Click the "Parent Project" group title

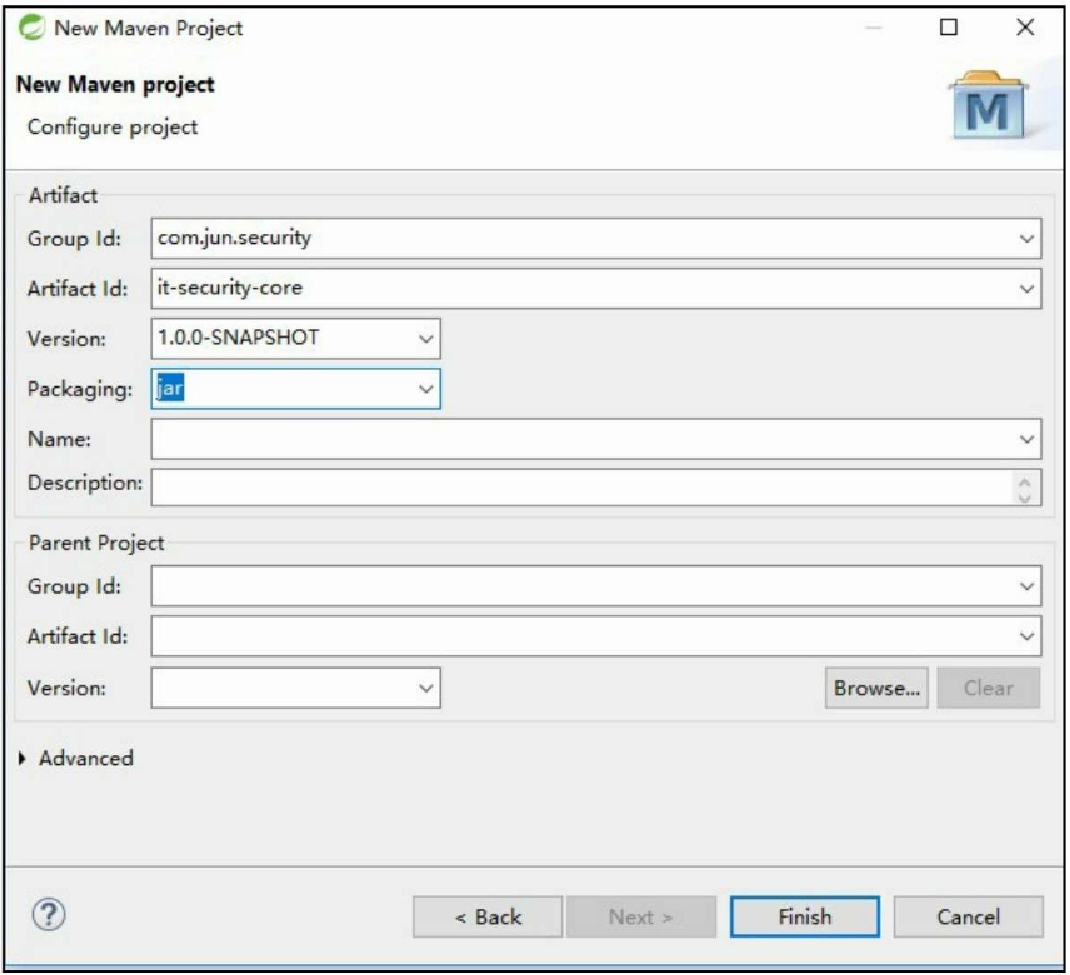pyautogui.click(x=96, y=543)
